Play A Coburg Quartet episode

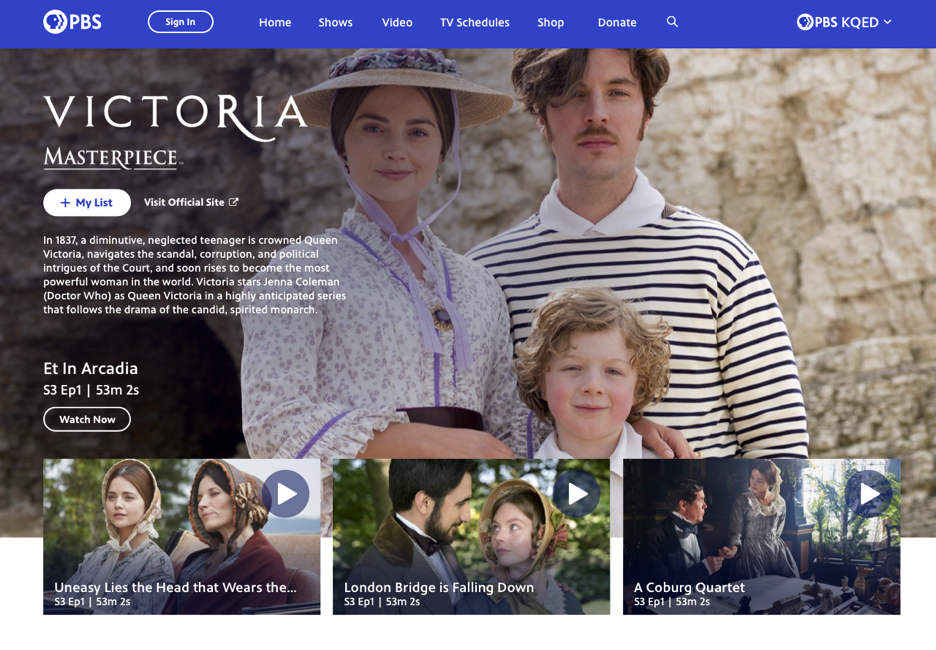tap(869, 494)
